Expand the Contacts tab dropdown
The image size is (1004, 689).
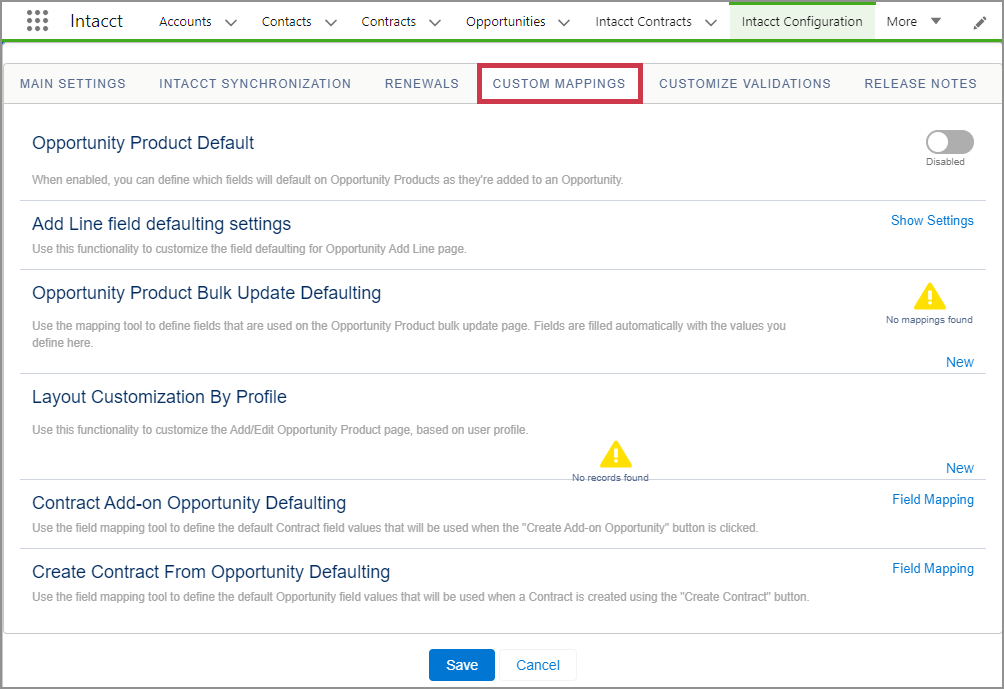point(331,21)
